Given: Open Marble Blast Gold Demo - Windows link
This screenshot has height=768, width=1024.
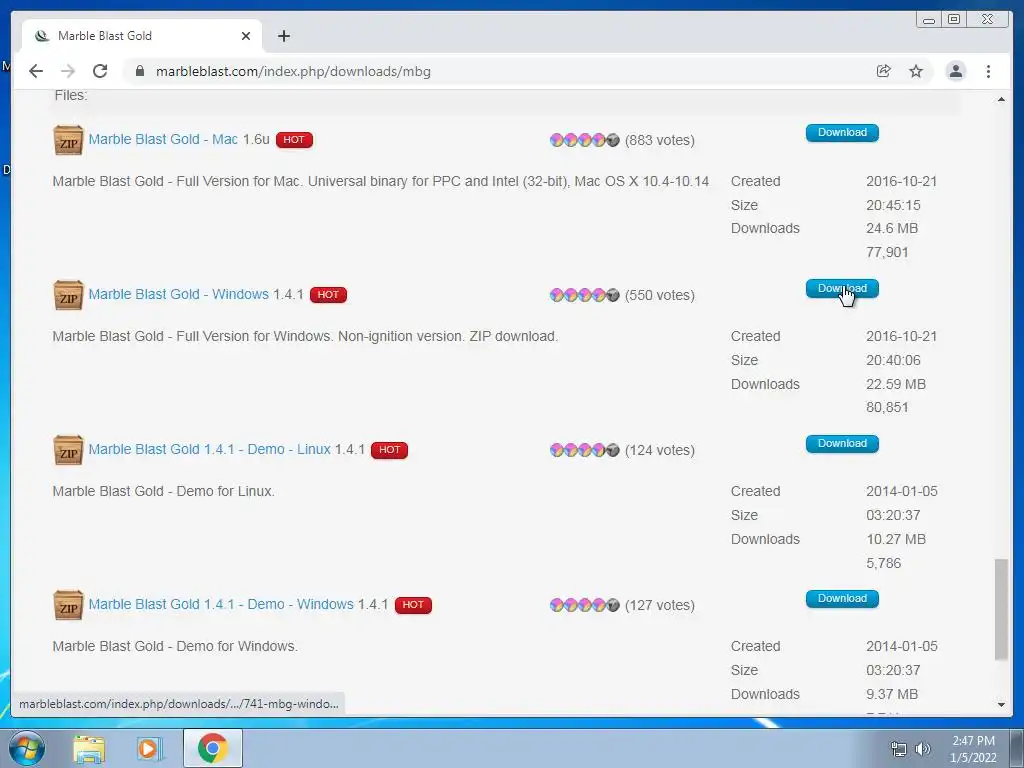Looking at the screenshot, I should [x=221, y=604].
